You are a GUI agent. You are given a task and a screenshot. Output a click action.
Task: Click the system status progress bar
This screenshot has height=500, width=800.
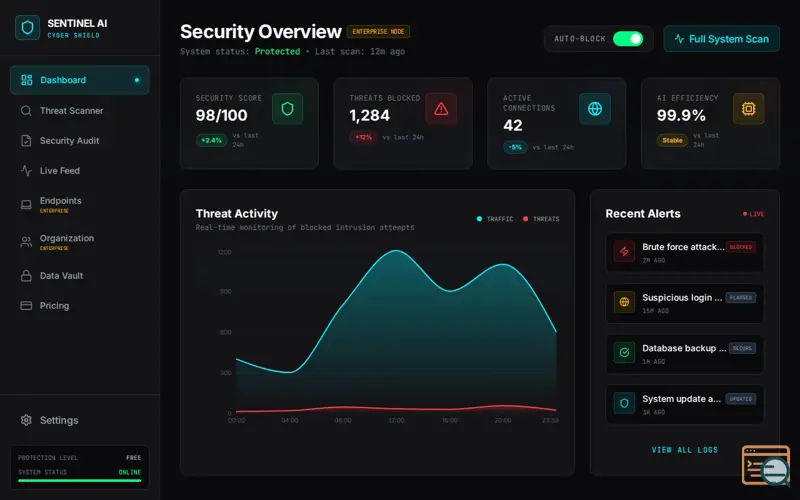point(80,480)
